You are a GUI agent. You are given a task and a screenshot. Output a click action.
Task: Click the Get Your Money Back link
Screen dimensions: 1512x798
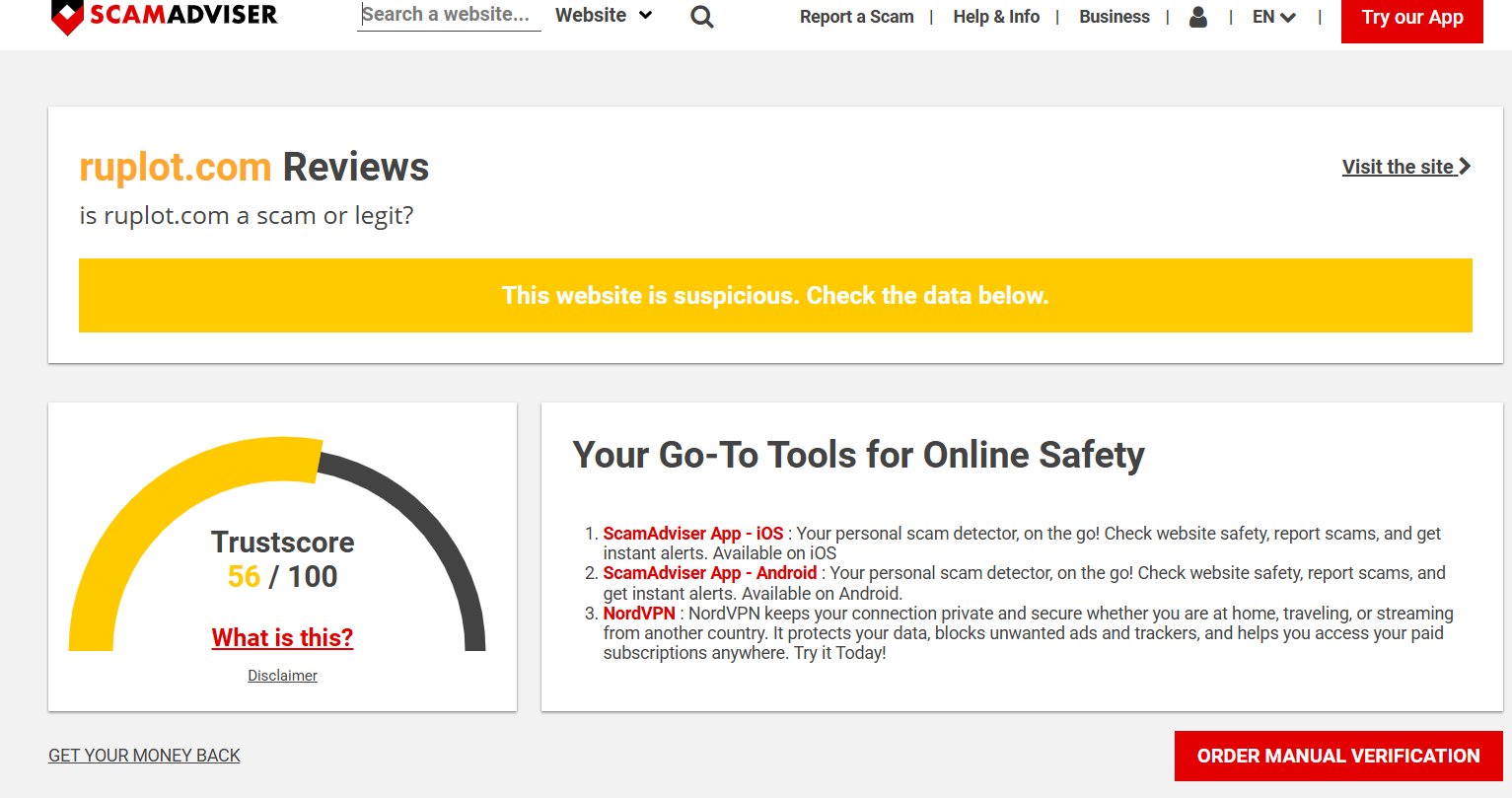(x=144, y=756)
